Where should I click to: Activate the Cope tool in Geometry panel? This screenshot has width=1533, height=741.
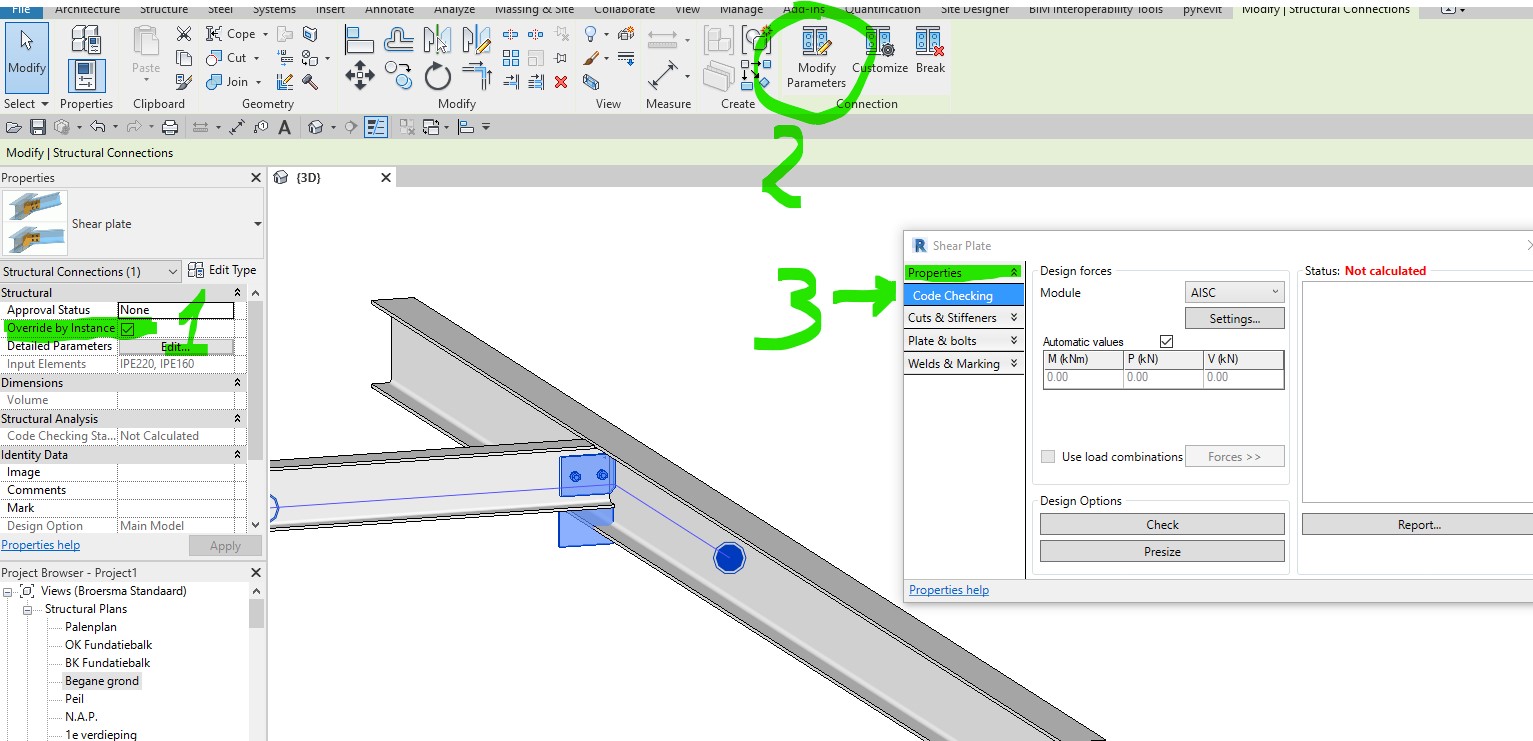(x=235, y=33)
